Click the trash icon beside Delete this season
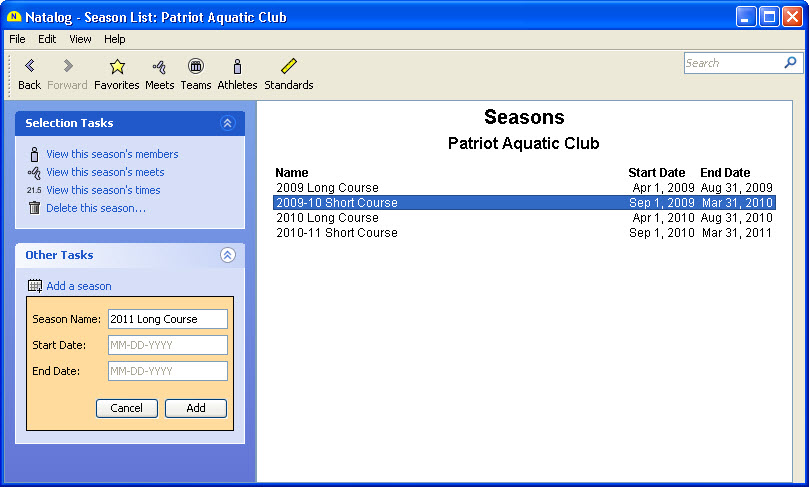Viewport: 809px width, 487px height. [34, 208]
